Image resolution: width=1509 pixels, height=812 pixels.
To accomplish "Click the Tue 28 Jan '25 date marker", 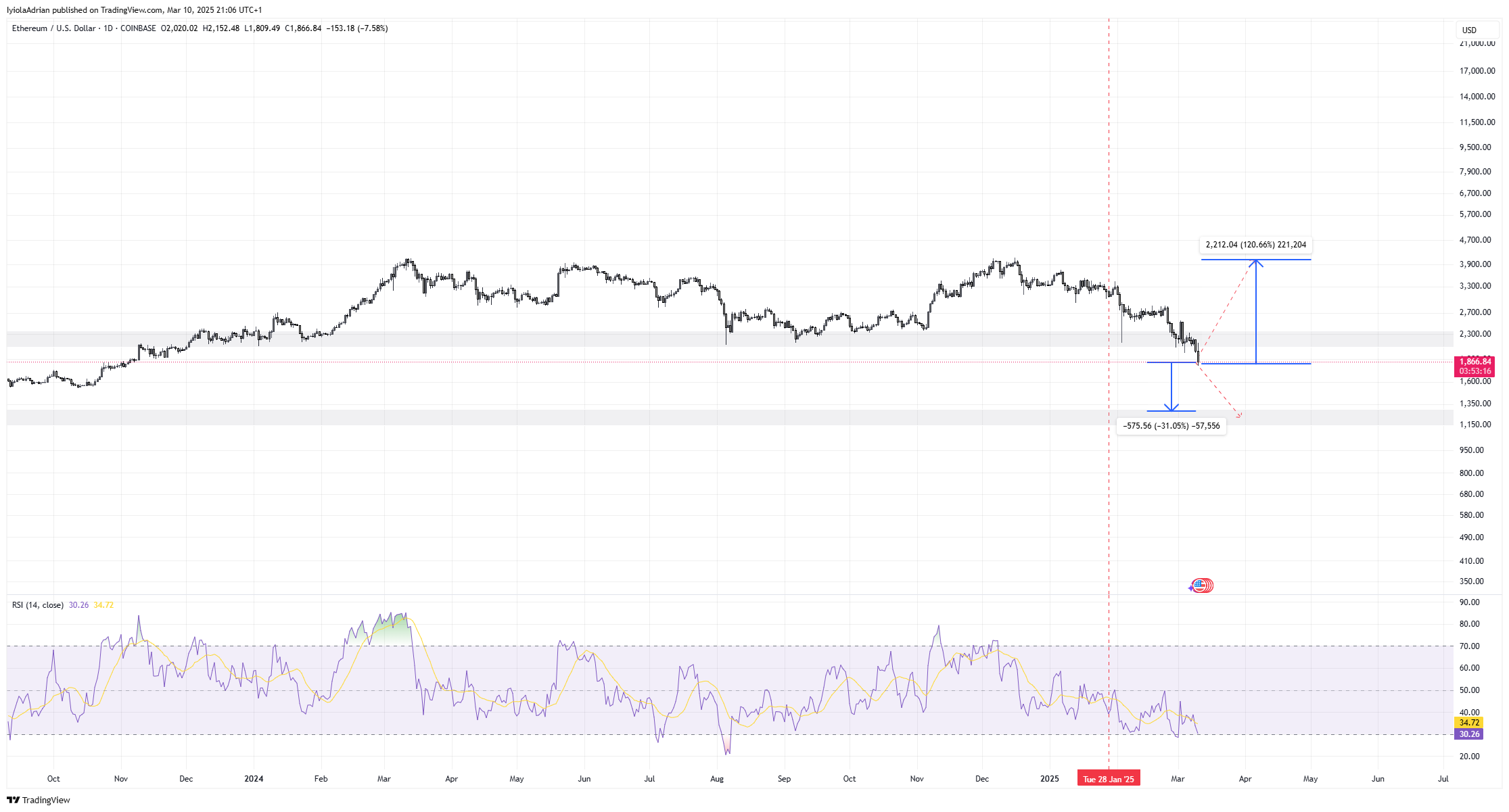I will [1109, 779].
